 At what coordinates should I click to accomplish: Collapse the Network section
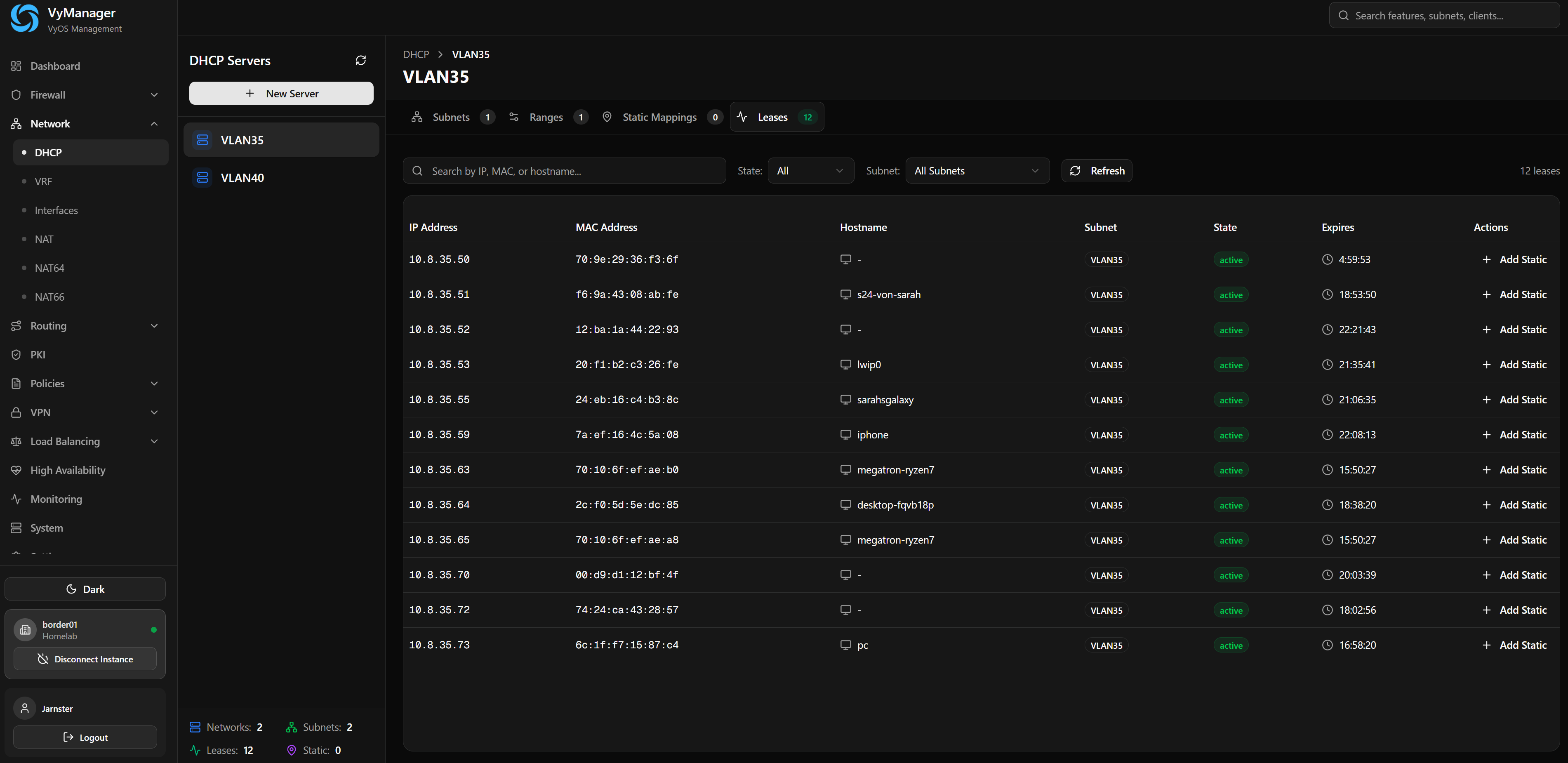click(154, 124)
